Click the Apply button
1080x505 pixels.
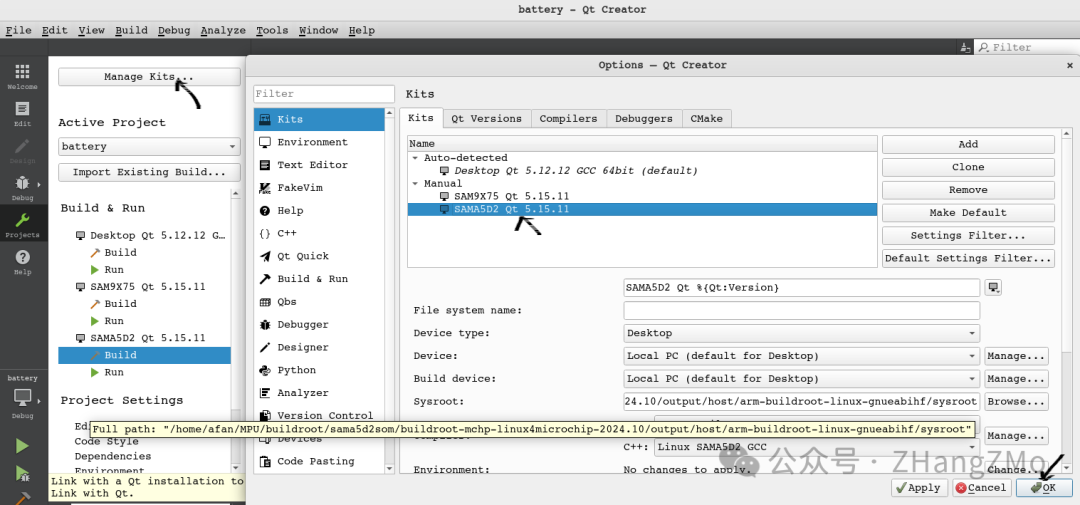919,488
